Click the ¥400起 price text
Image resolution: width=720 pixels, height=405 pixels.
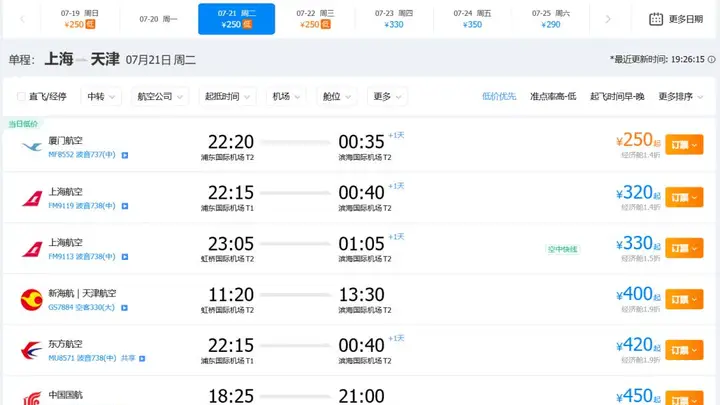[638, 294]
